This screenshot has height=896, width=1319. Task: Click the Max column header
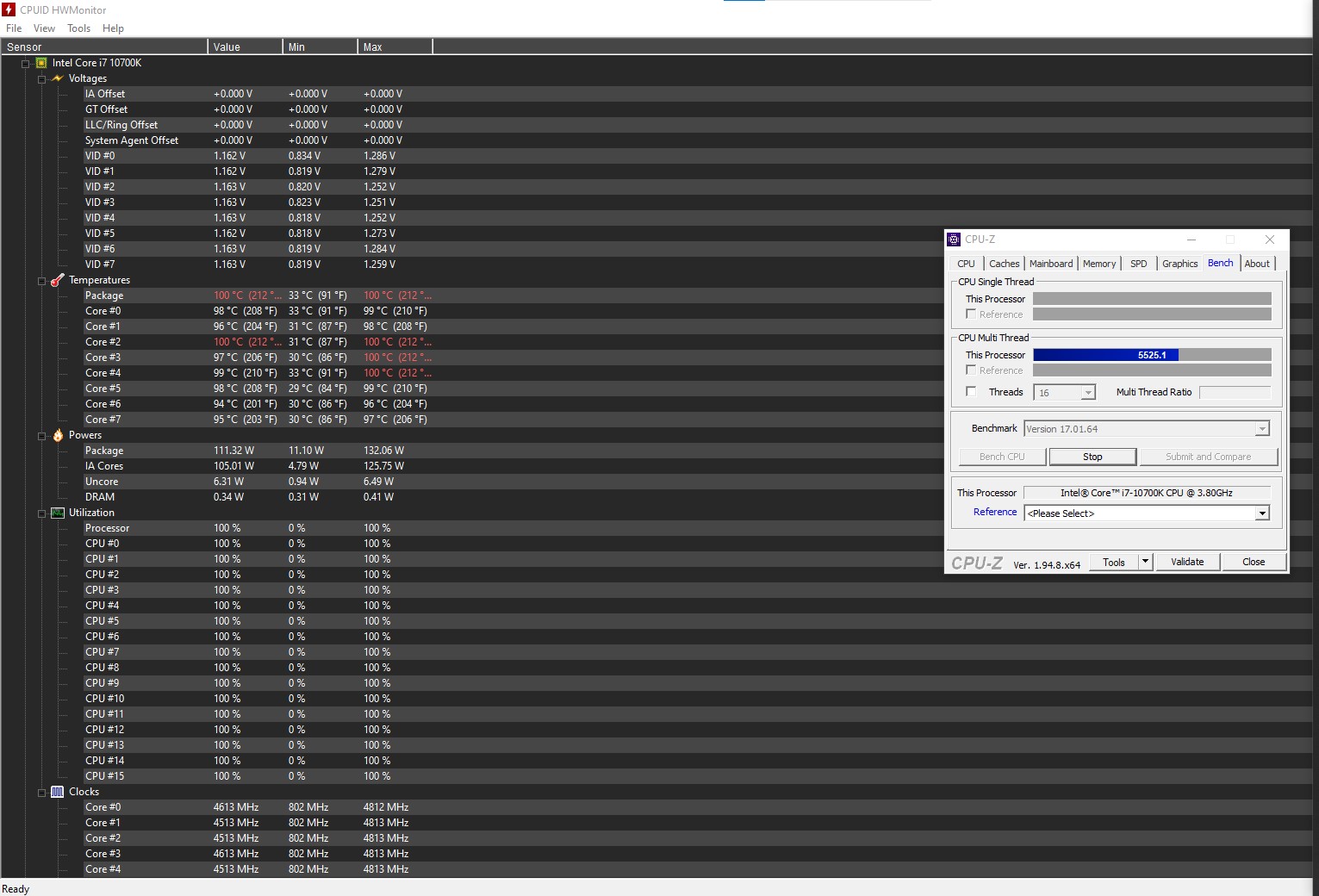[x=394, y=47]
